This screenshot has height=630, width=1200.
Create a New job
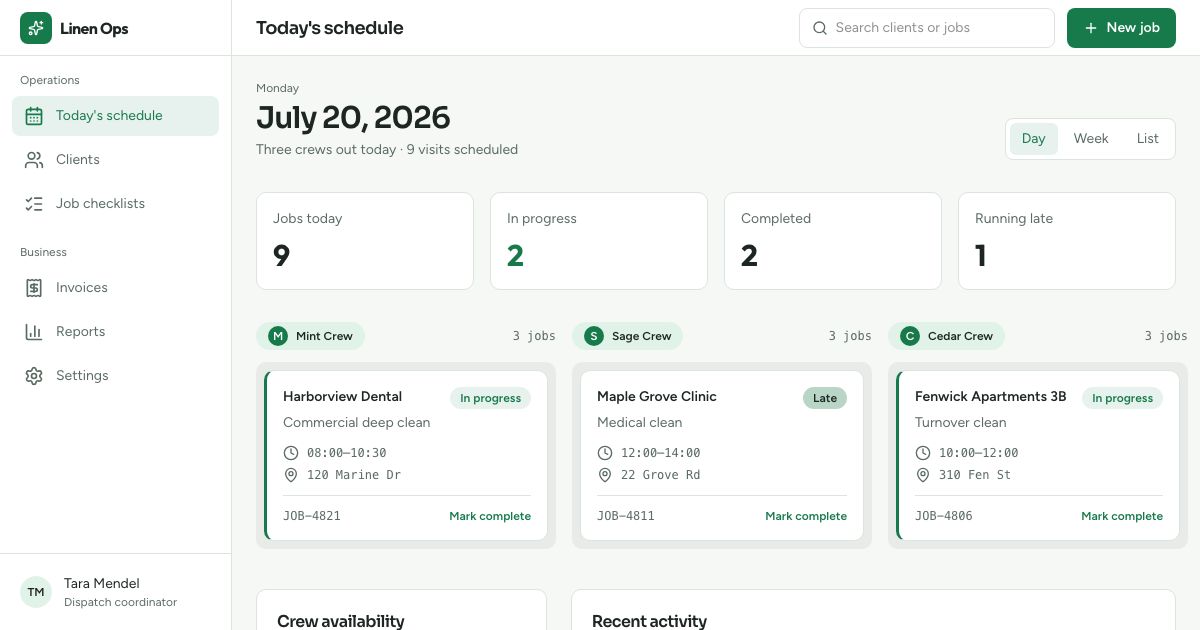(x=1121, y=28)
